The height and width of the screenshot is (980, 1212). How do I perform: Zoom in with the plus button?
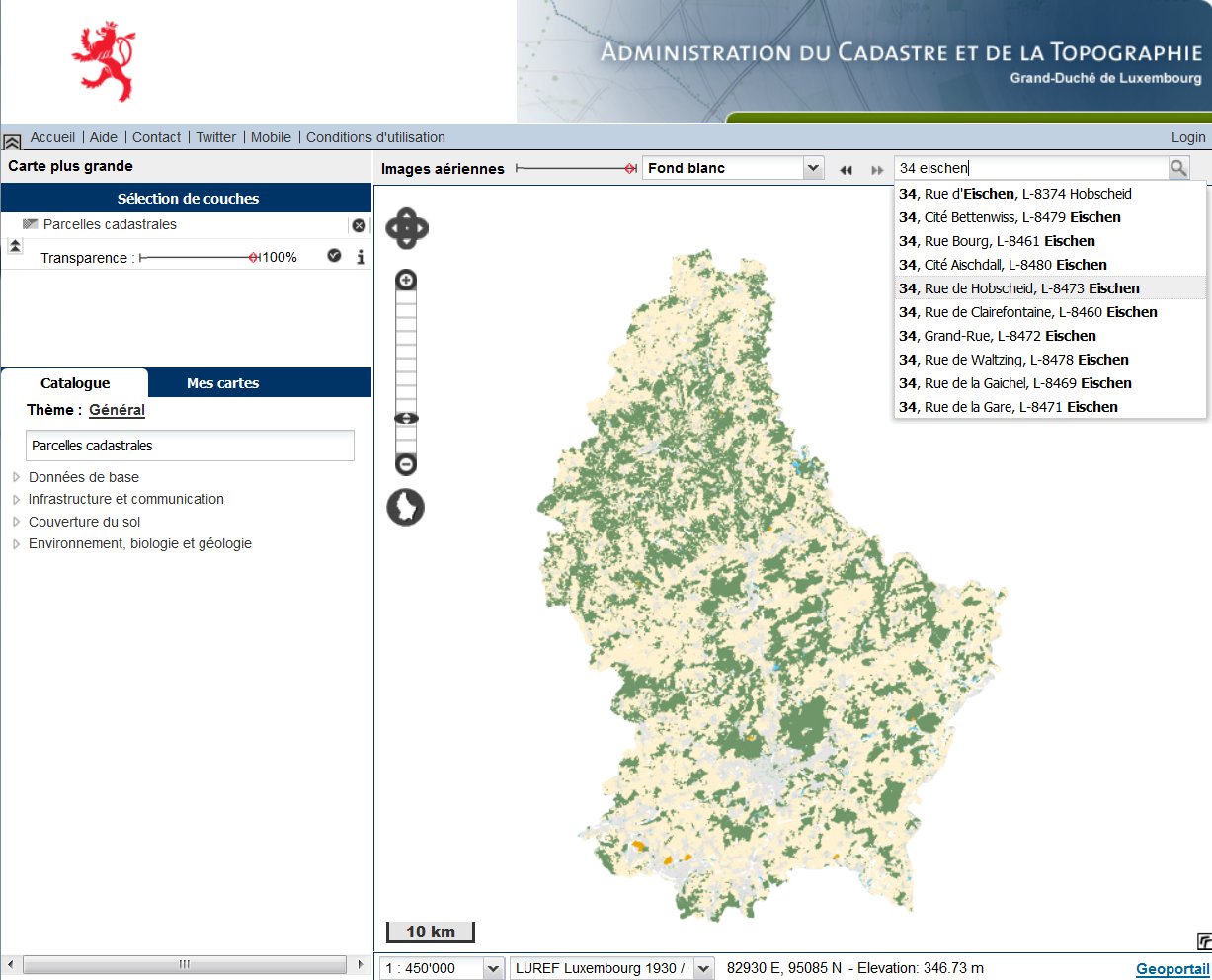[406, 281]
